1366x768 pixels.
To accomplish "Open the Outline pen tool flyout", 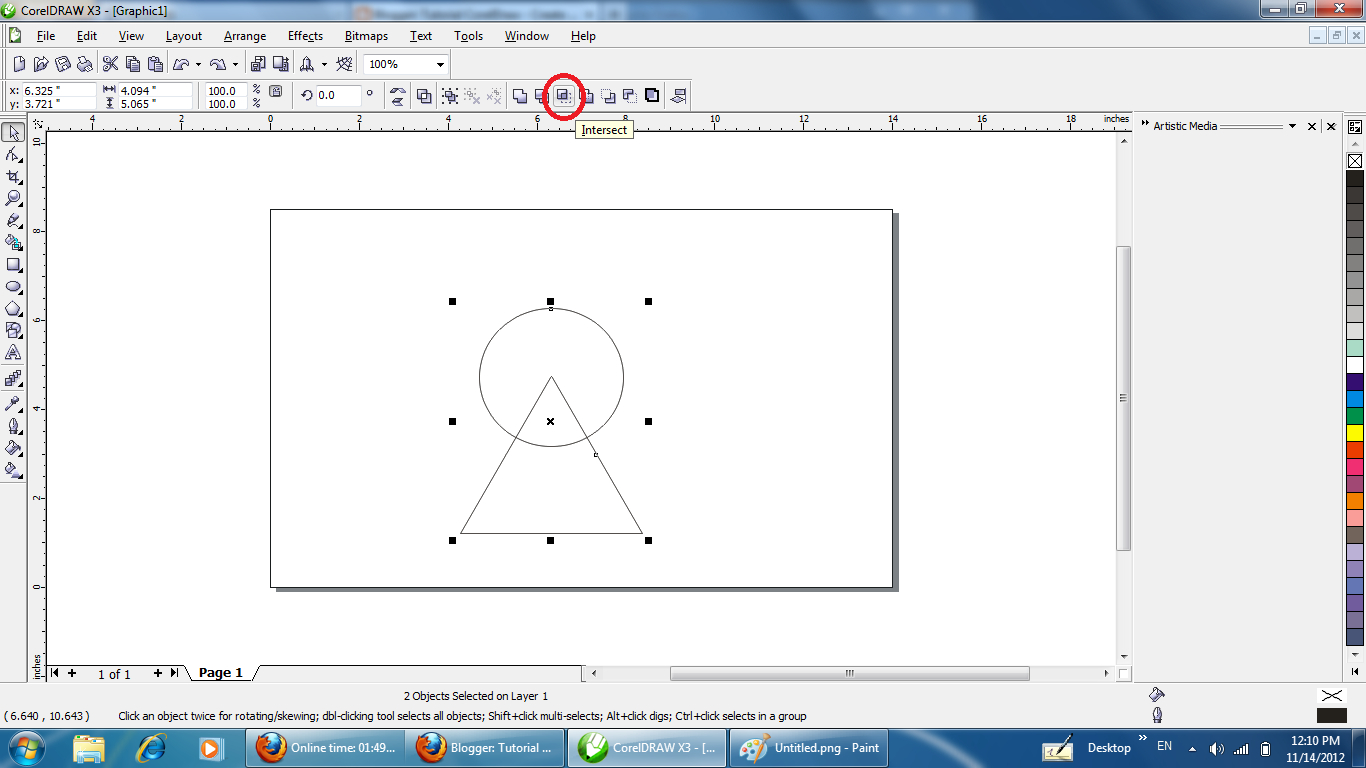I will tap(13, 426).
